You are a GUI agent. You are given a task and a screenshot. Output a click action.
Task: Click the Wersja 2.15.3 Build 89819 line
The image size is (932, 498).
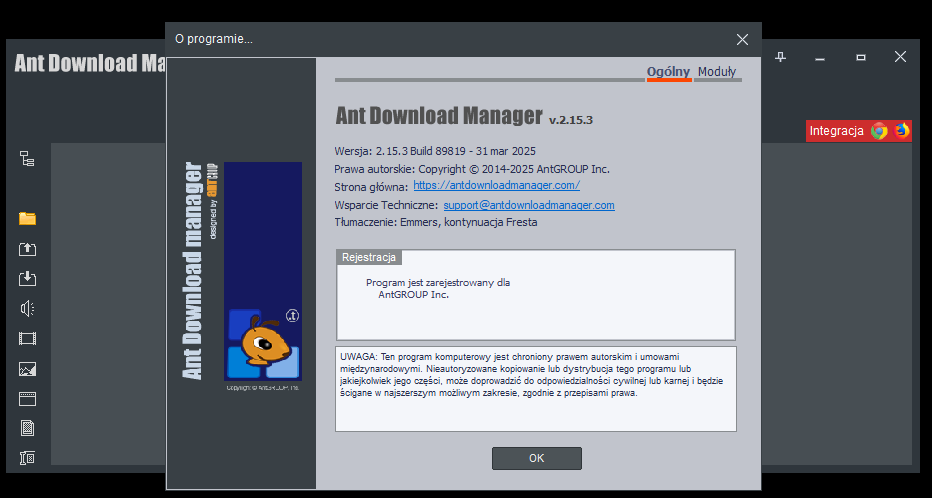[435, 151]
